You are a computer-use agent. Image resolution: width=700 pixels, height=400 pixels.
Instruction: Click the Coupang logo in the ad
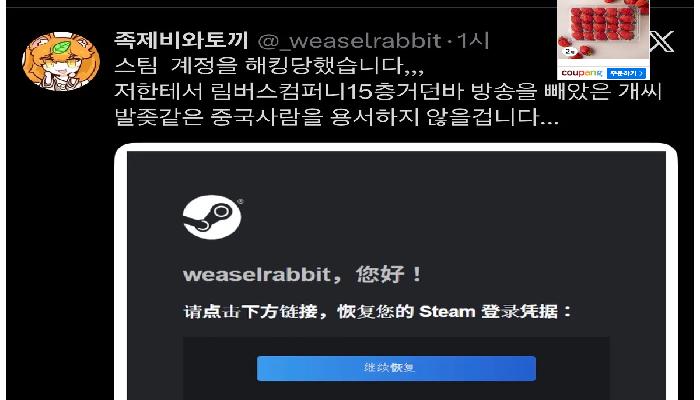[581, 73]
